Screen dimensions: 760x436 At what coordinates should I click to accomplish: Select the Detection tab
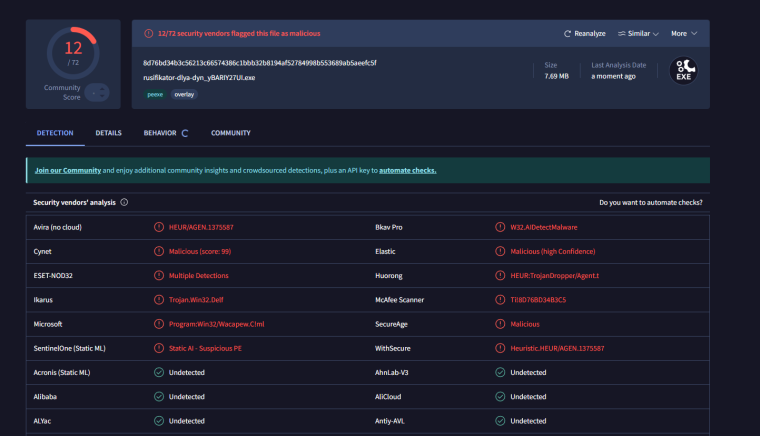tap(55, 133)
